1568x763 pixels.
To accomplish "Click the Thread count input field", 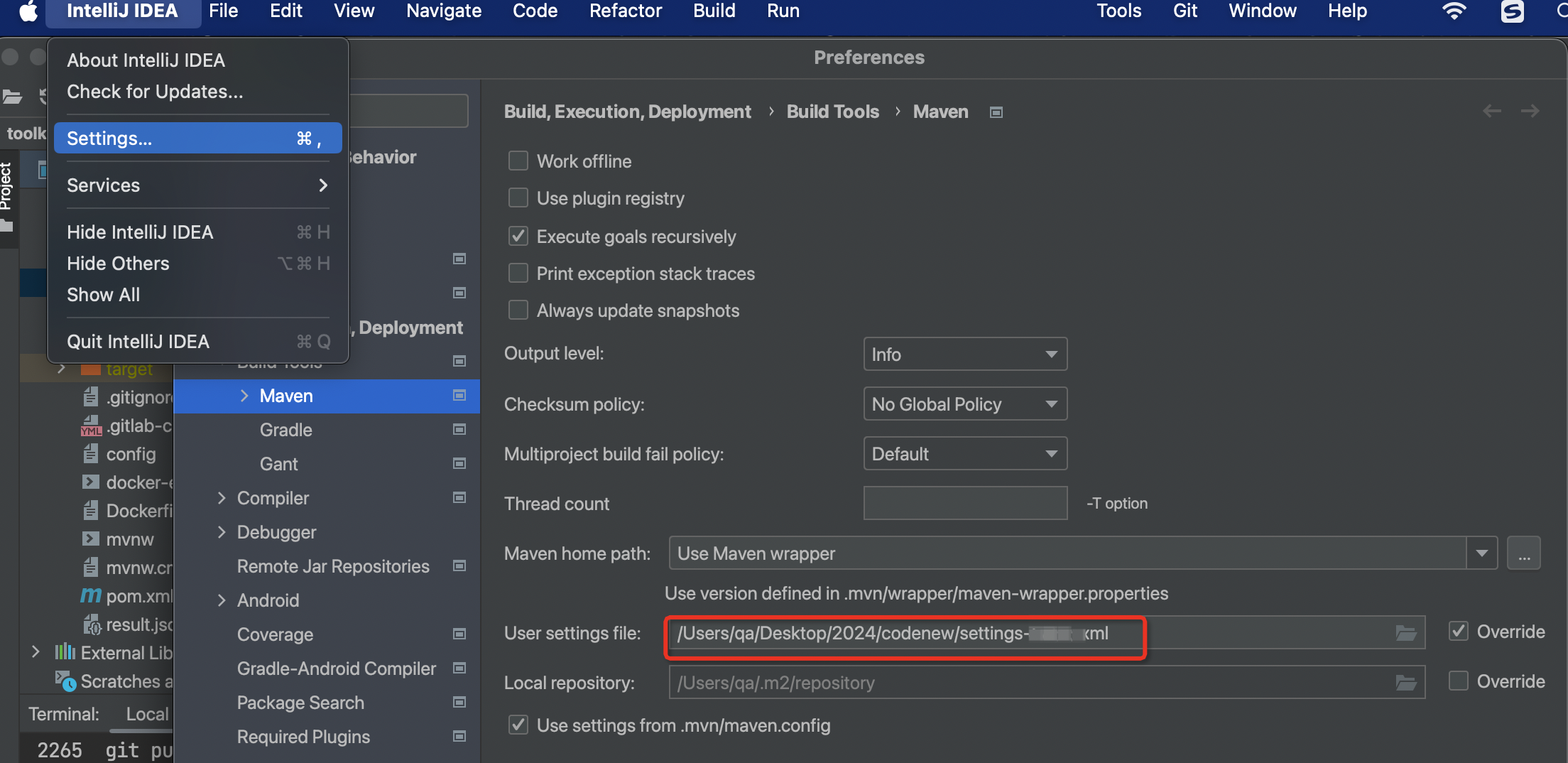I will 965,503.
